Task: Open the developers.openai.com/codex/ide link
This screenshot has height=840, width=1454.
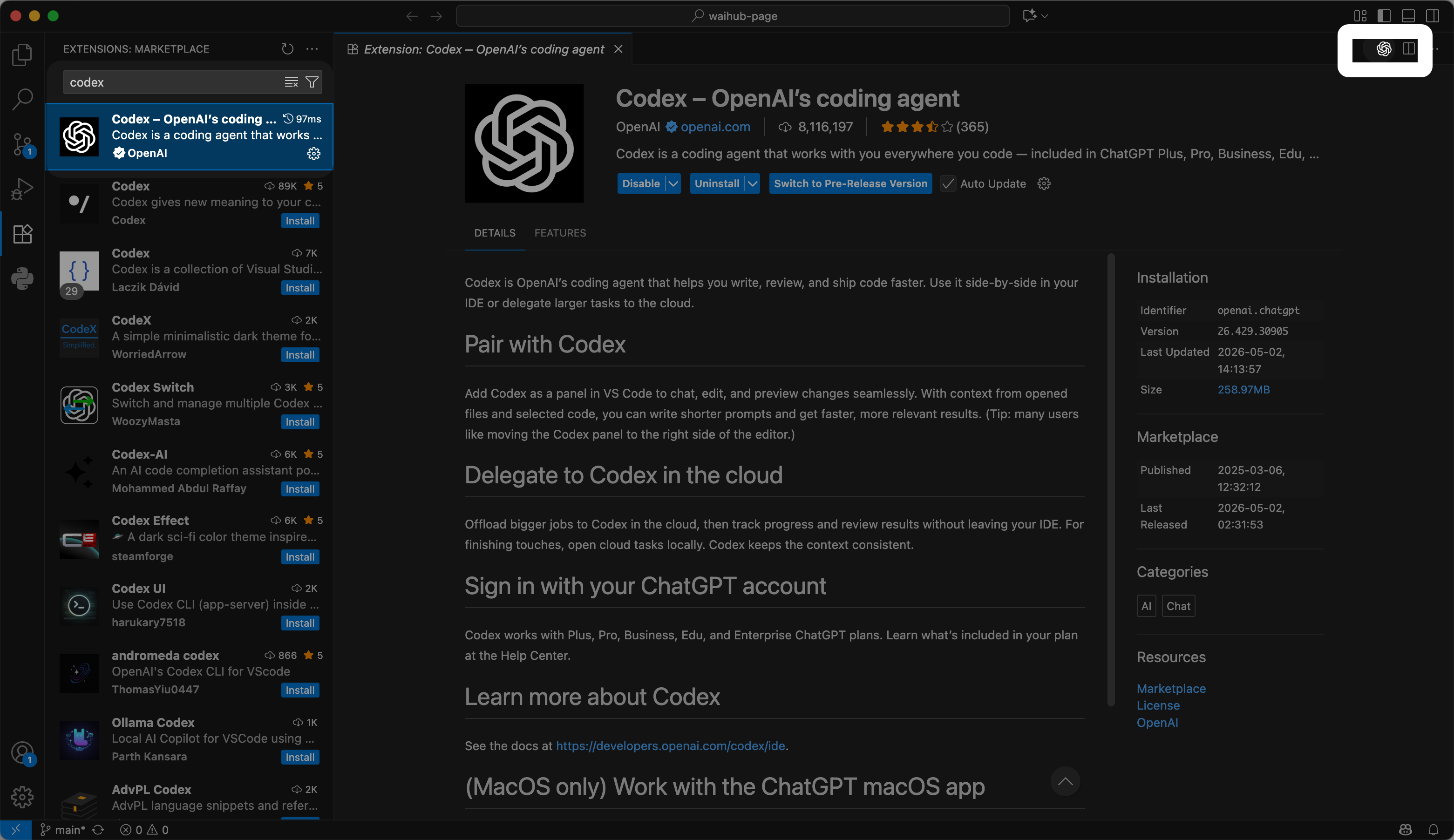Action: (670, 745)
